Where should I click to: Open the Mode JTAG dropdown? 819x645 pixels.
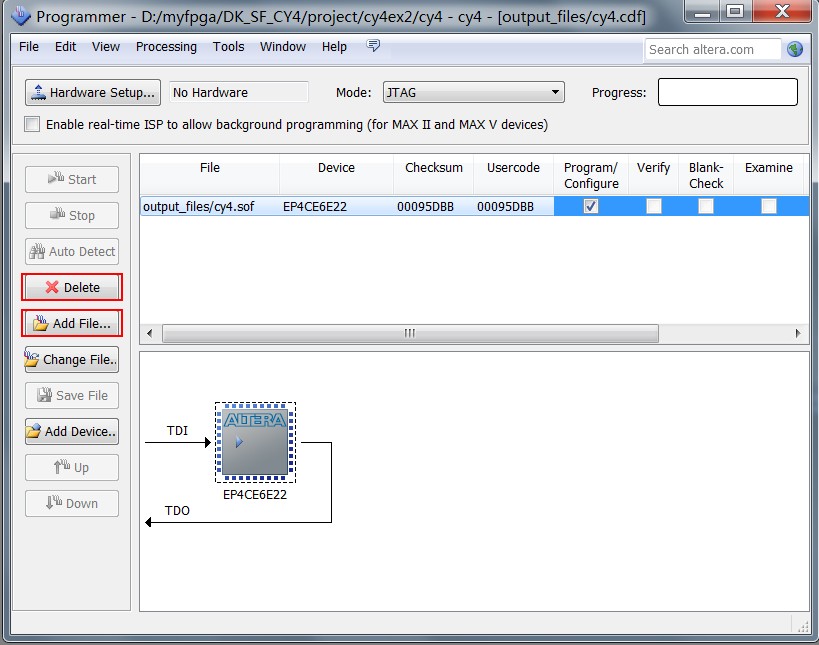(x=473, y=93)
